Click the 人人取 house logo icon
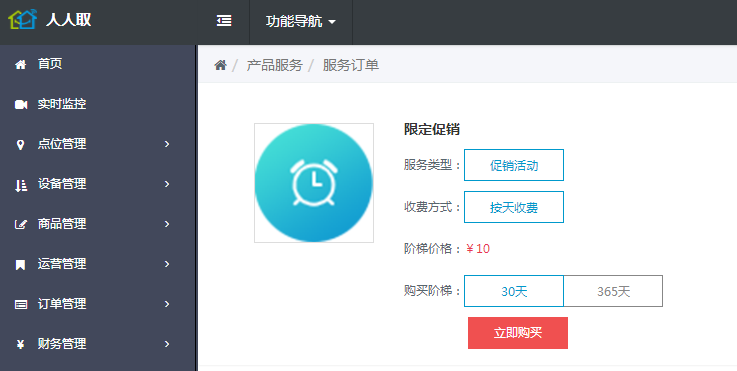This screenshot has height=371, width=737. tap(23, 19)
